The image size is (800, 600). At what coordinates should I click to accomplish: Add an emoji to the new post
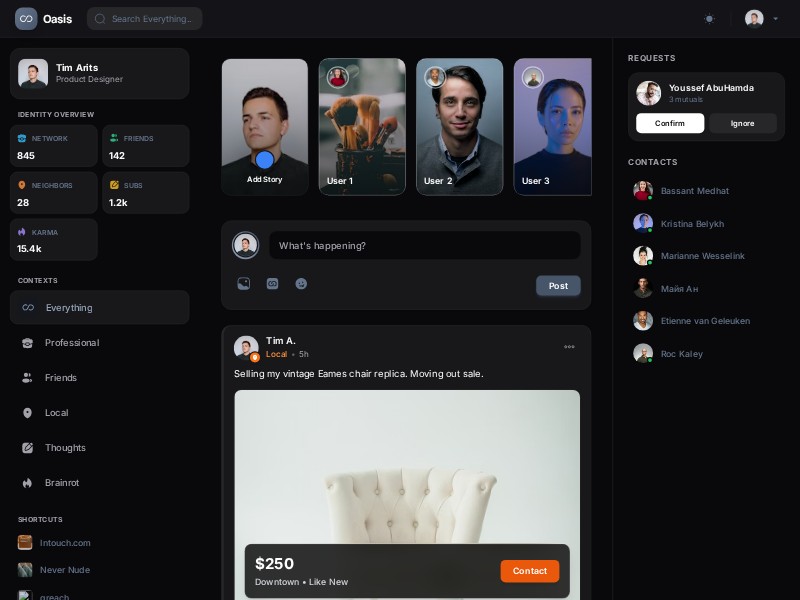coord(301,284)
